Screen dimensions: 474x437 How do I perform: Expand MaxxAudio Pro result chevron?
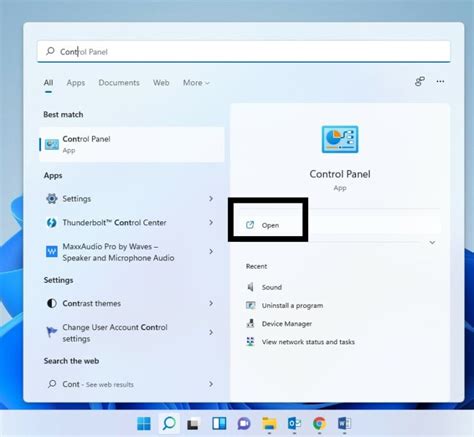tap(211, 251)
